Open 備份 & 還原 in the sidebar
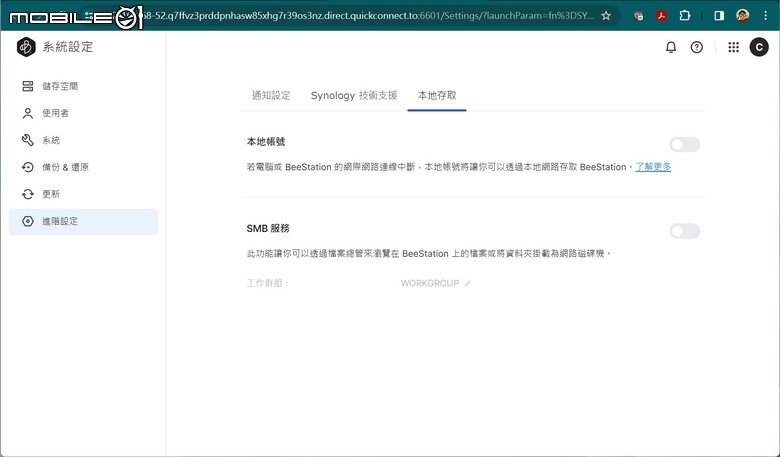This screenshot has width=780, height=457. pyautogui.click(x=83, y=167)
